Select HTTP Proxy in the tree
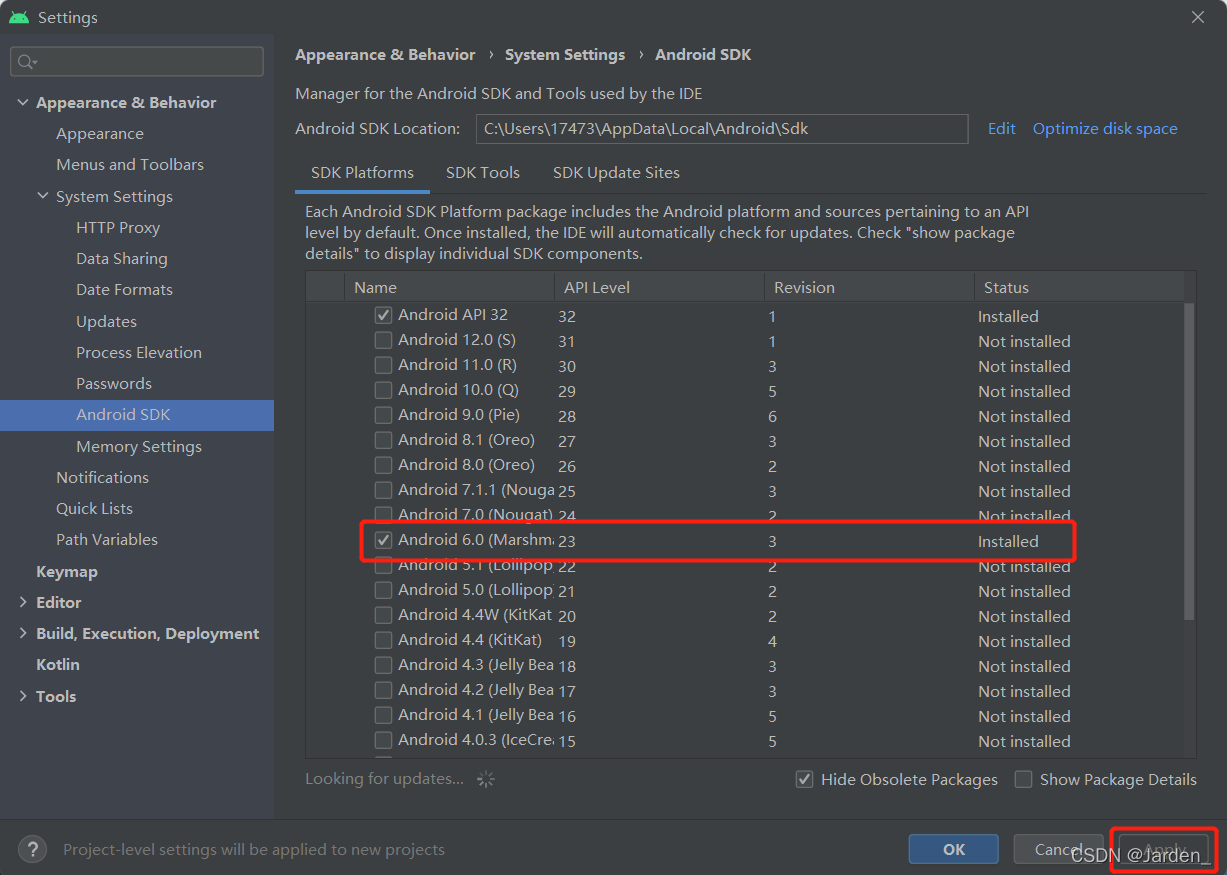This screenshot has height=875, width=1227. (118, 227)
